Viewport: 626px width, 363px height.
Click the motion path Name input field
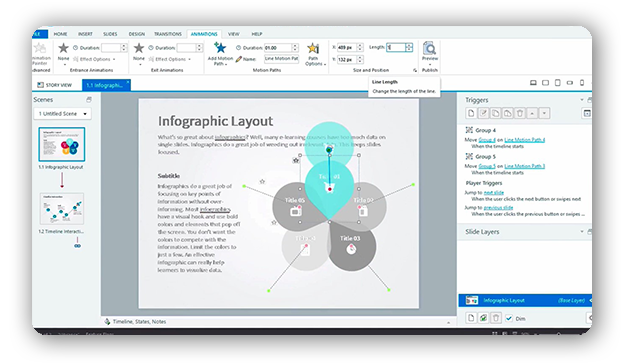(281, 59)
